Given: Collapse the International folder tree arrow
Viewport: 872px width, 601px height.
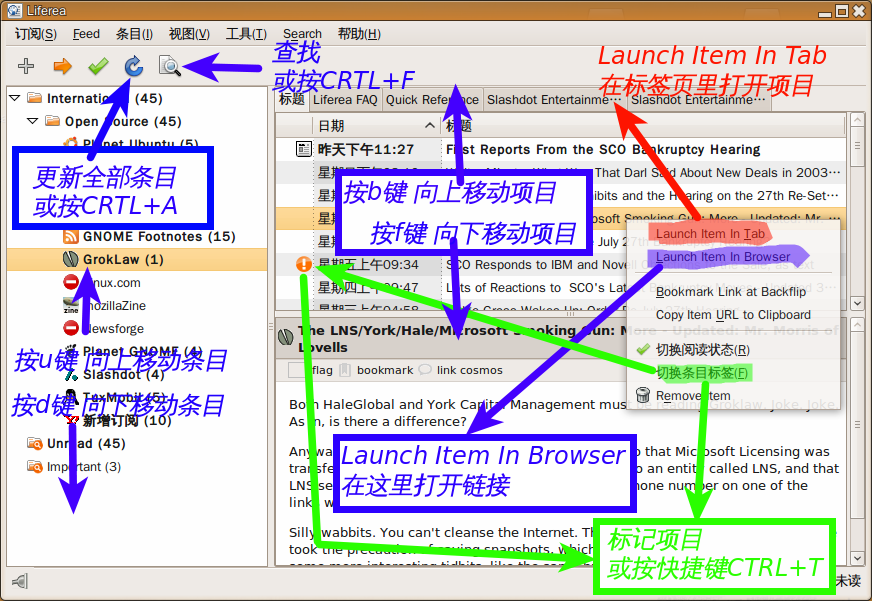Looking at the screenshot, I should [x=15, y=98].
